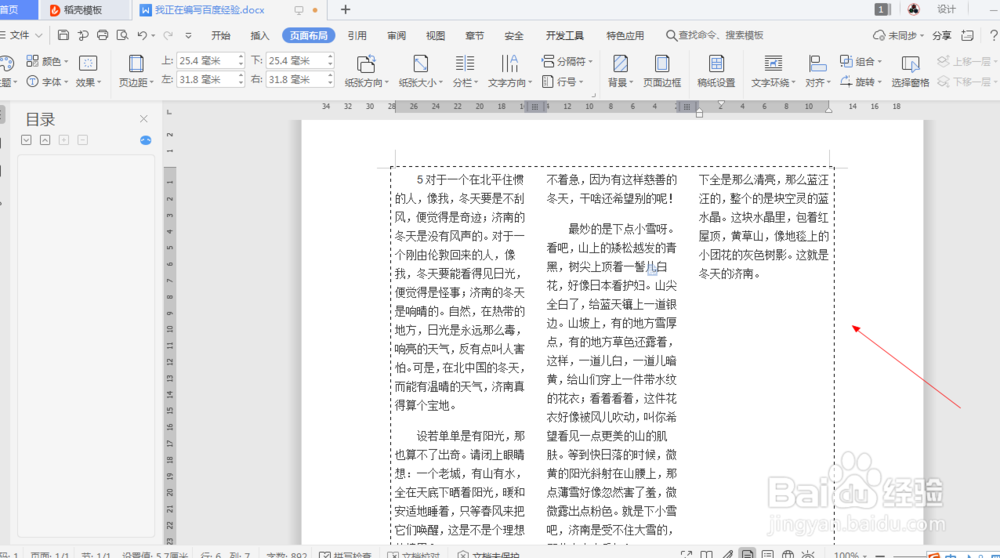Viewport: 1000px width, 558px height.
Task: Open the 稻壳模板 document tab
Action: click(83, 10)
